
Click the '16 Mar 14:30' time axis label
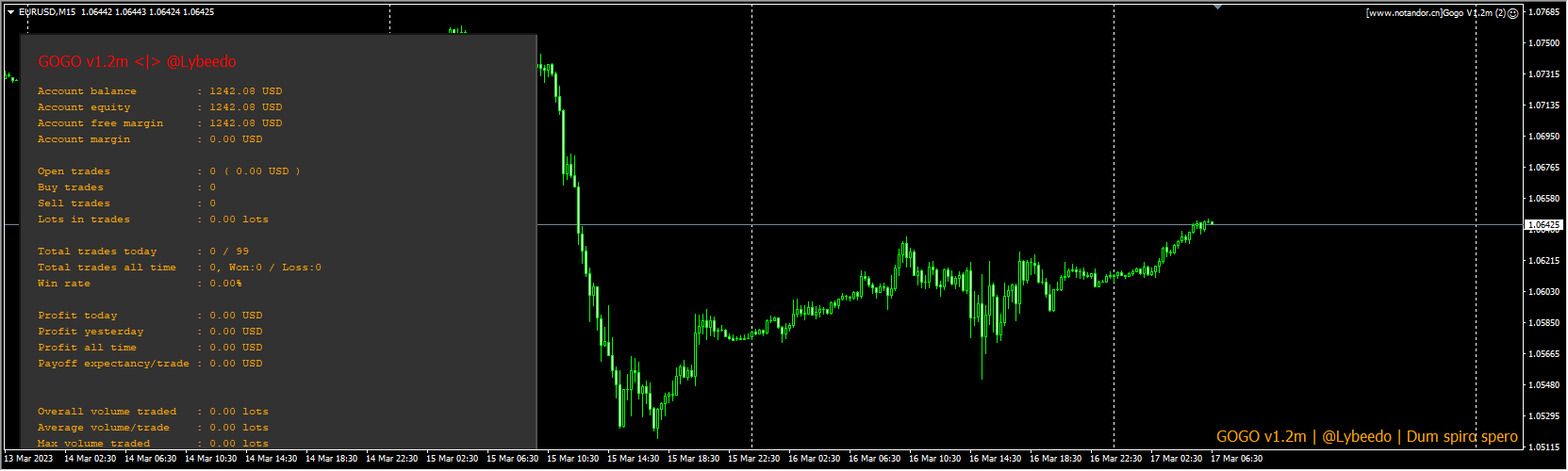point(995,459)
